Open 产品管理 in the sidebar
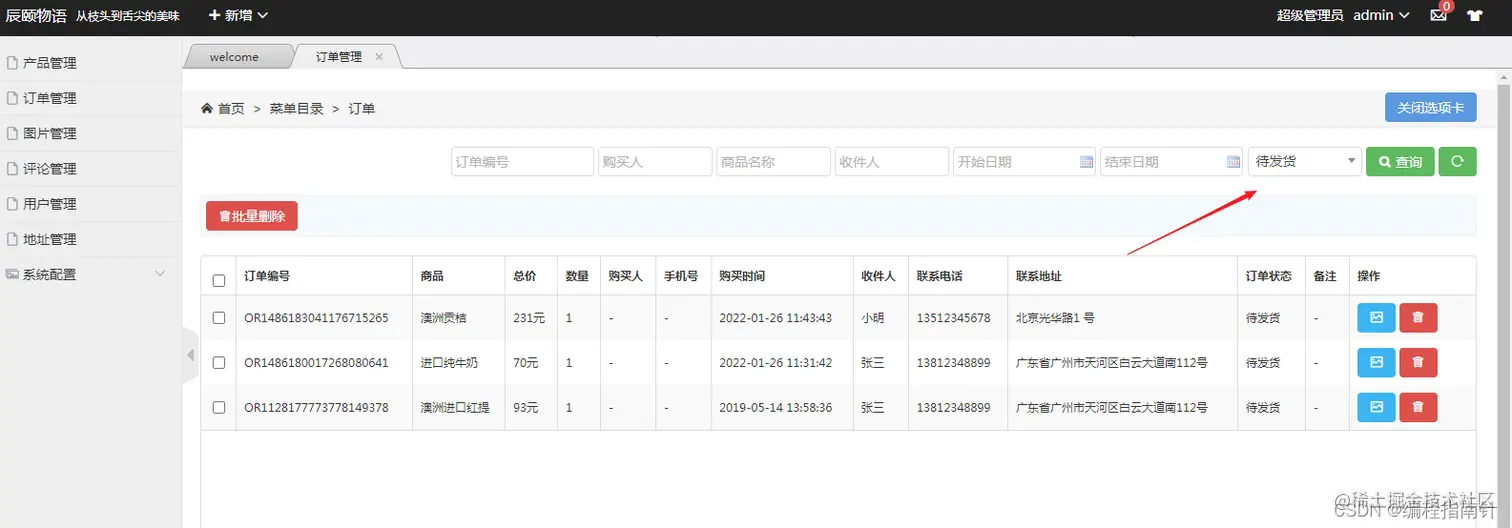 (x=90, y=63)
